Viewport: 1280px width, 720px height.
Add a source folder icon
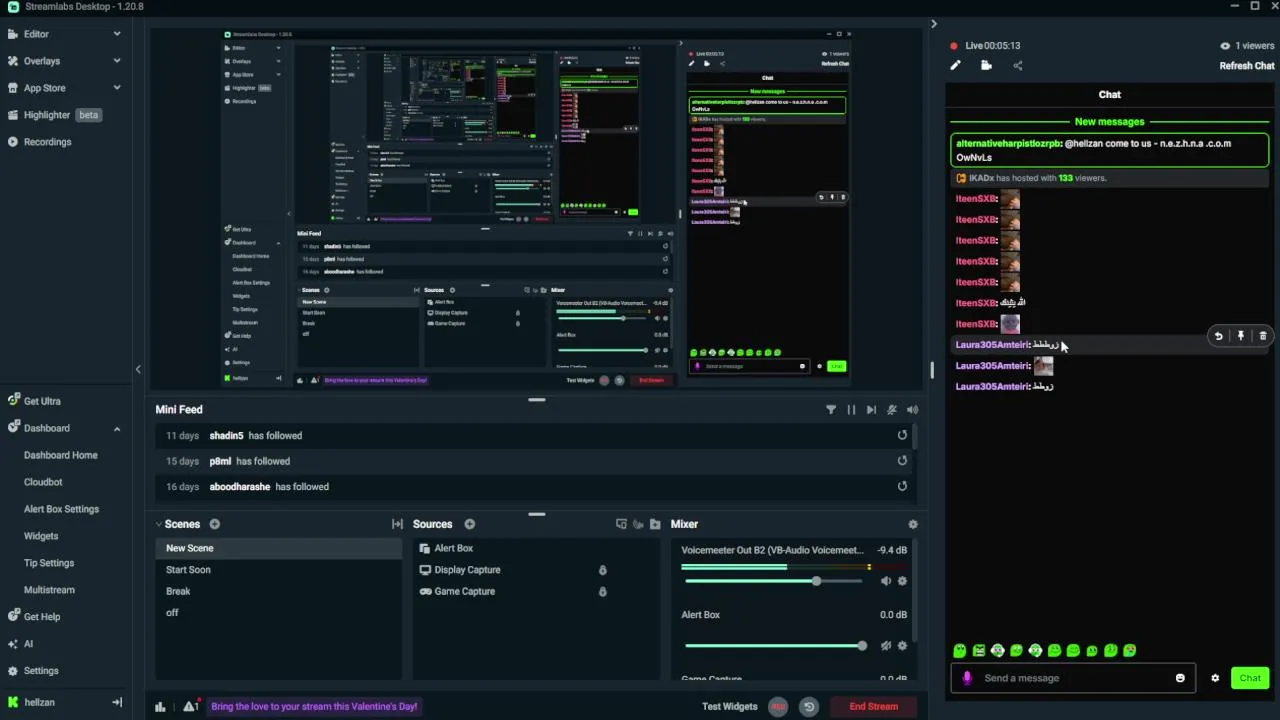coord(655,524)
